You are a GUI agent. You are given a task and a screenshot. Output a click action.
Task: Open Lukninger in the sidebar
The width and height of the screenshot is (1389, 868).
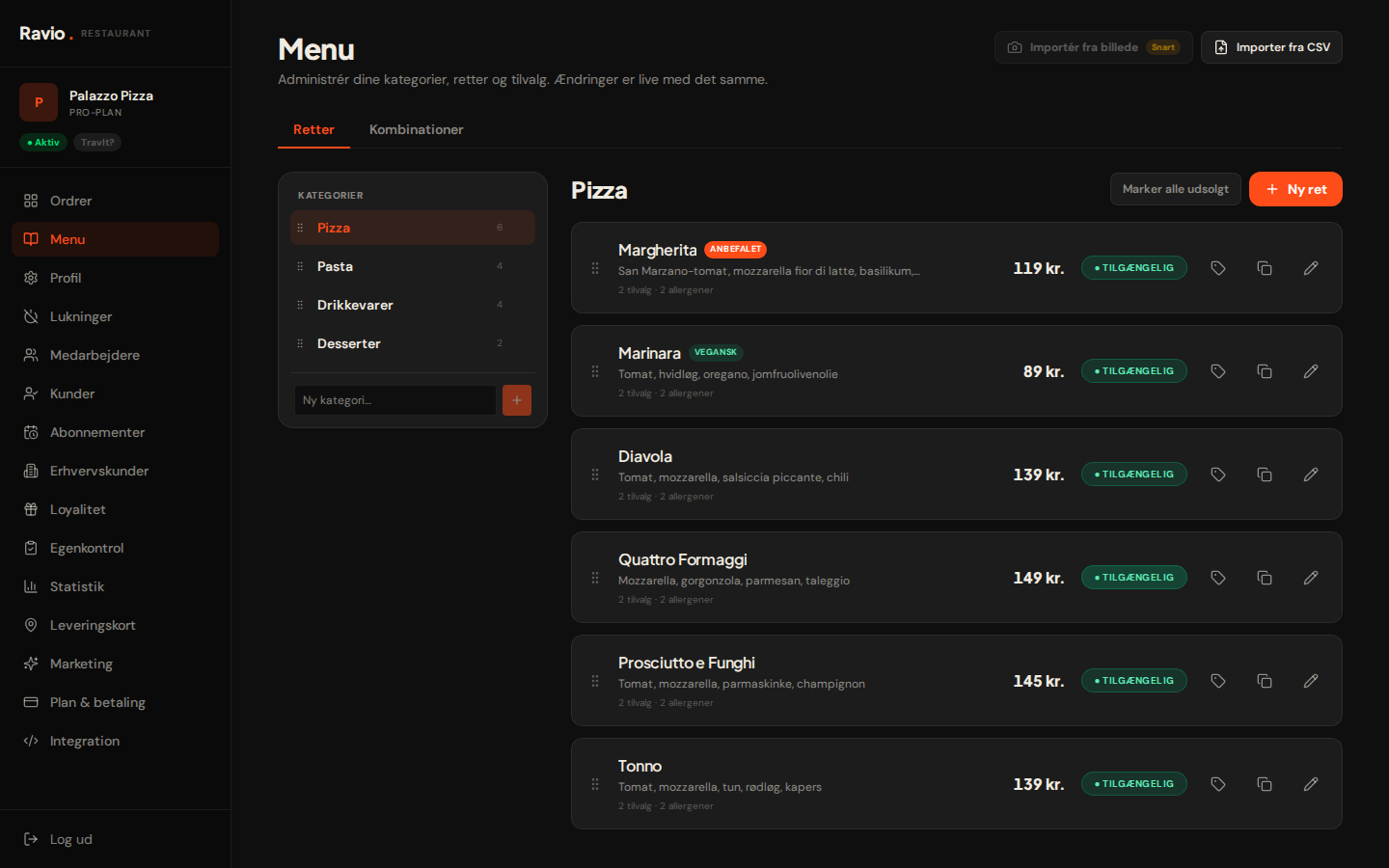[115, 316]
